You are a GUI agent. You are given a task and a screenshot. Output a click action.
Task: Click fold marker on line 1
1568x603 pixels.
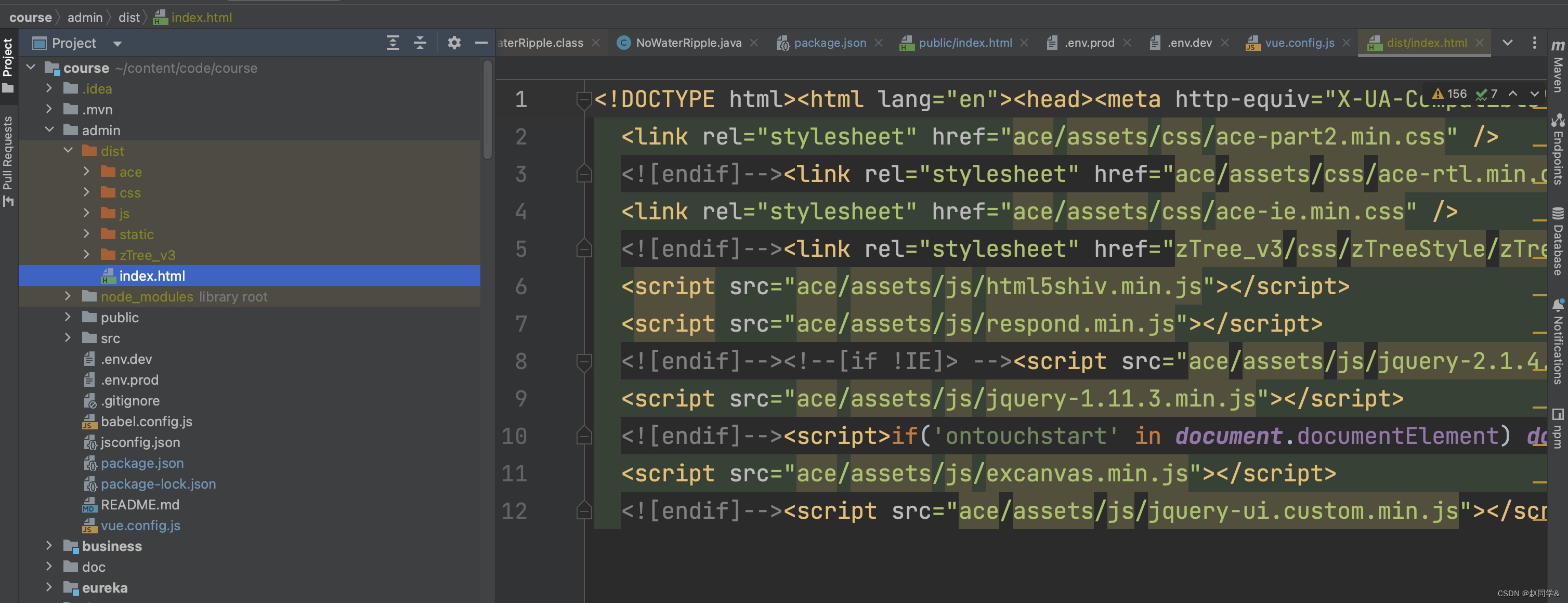tap(584, 100)
